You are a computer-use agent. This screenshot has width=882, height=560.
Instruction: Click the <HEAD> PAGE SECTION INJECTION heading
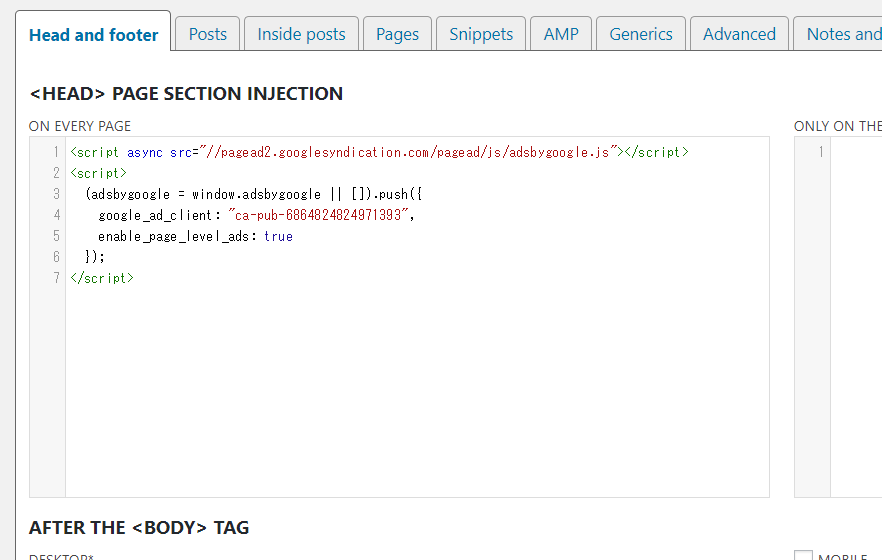tap(186, 93)
